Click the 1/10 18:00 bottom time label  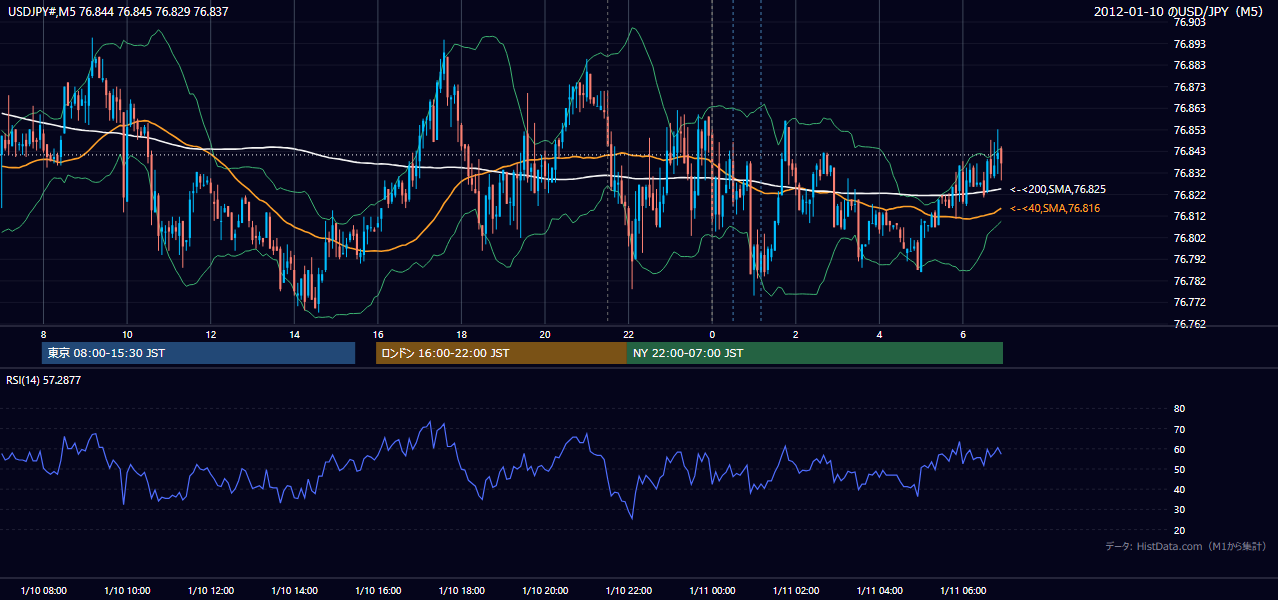coord(461,590)
